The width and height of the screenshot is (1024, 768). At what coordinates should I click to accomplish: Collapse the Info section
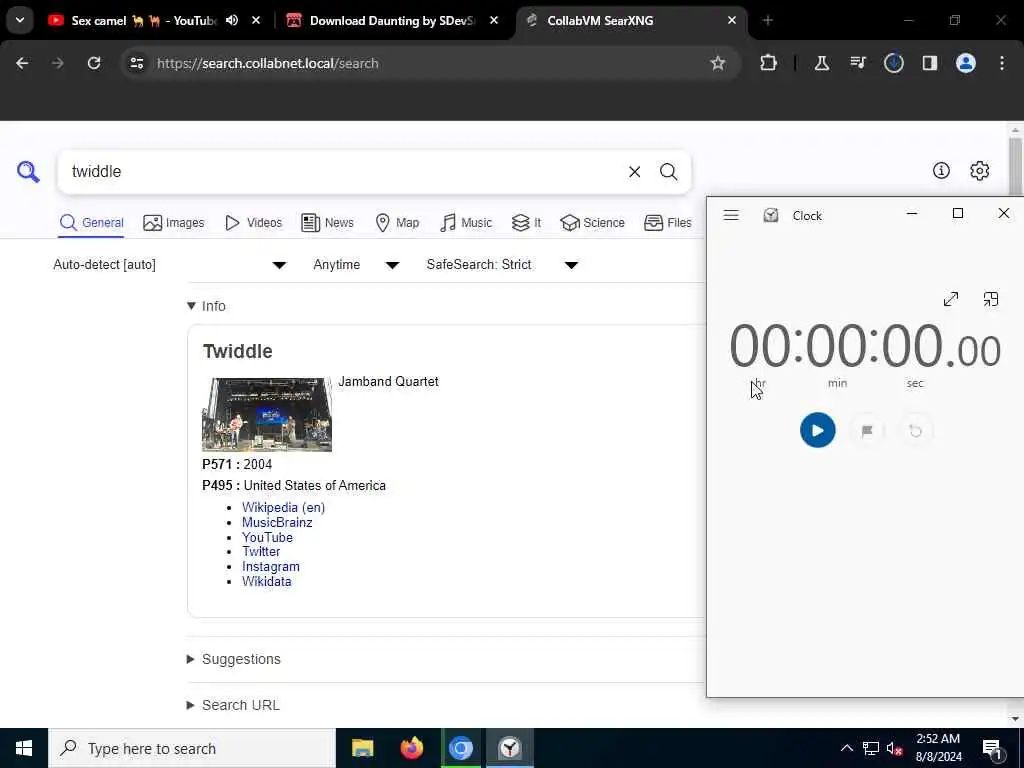coord(206,306)
